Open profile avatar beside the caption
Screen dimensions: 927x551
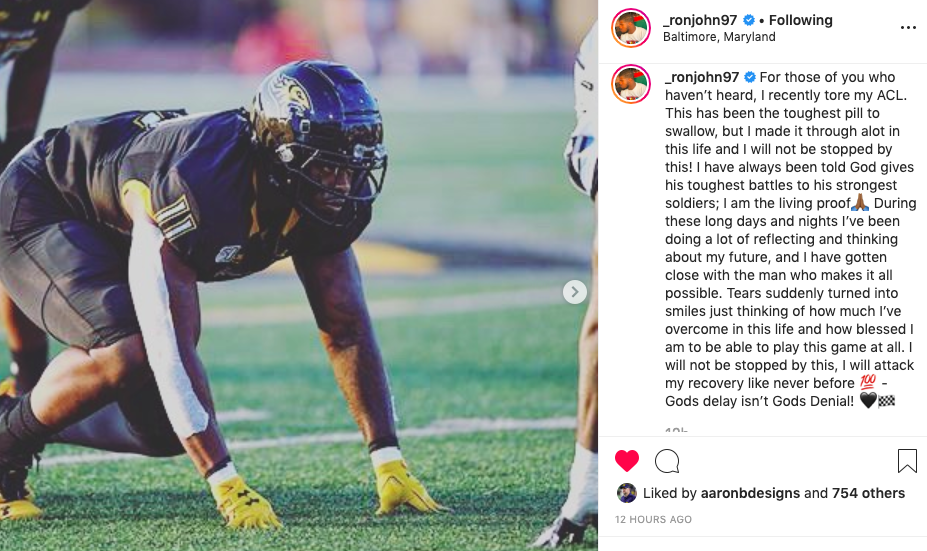click(x=631, y=85)
